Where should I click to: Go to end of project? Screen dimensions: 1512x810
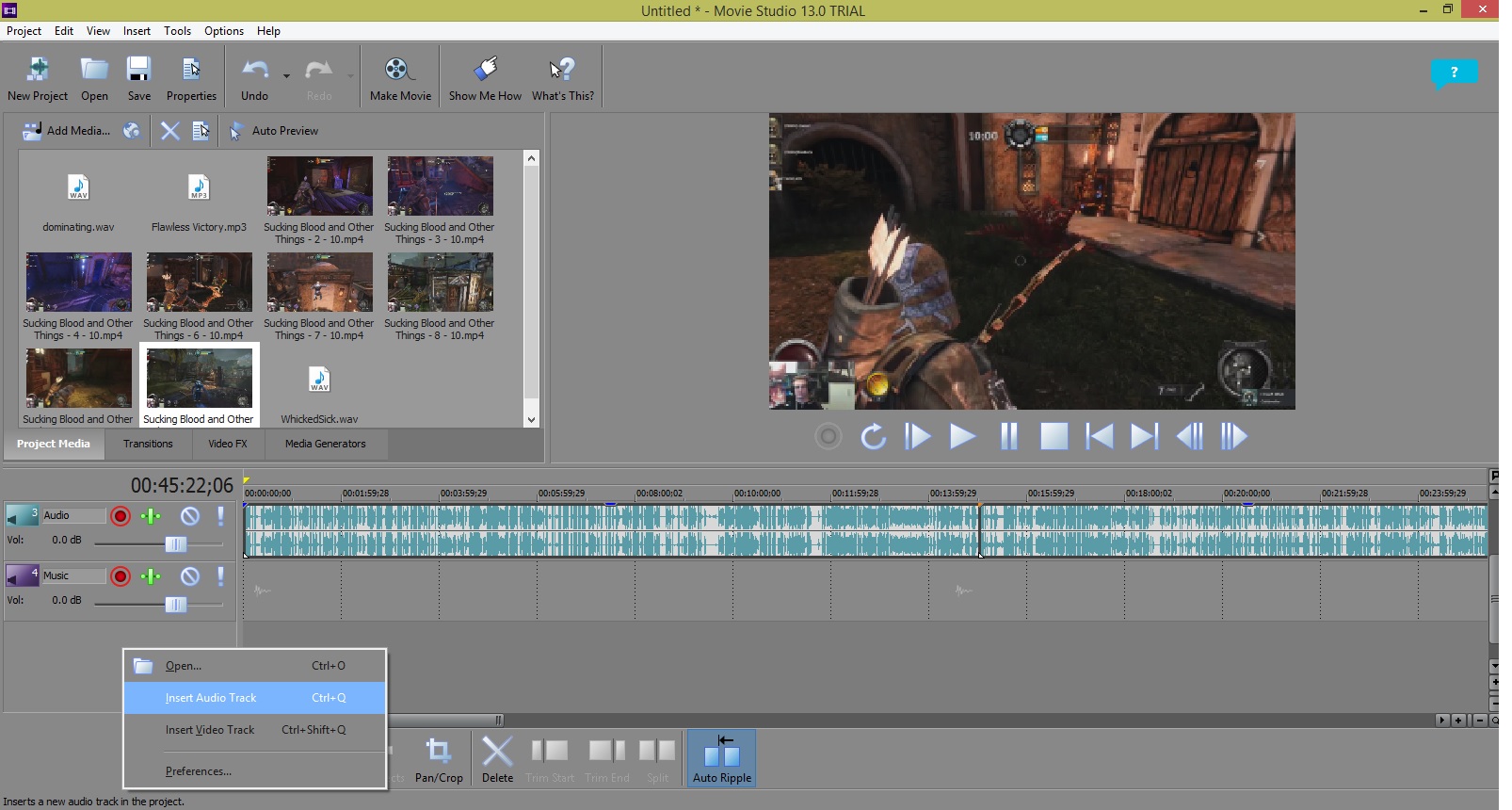(x=1144, y=437)
